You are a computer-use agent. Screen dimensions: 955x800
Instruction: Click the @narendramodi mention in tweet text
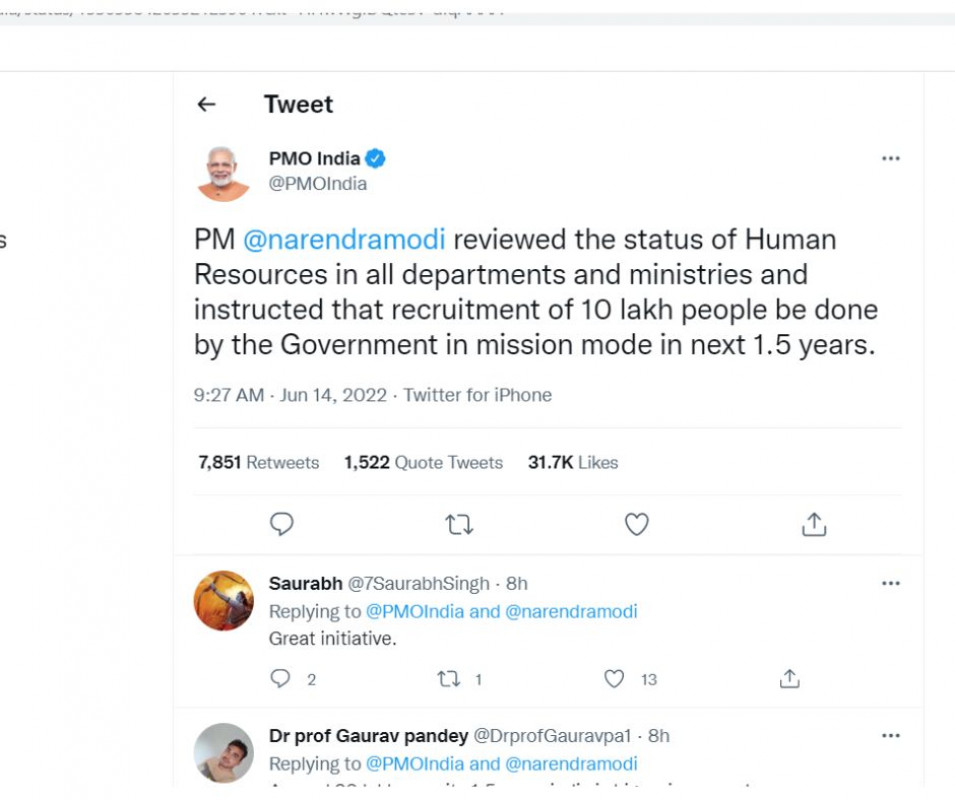(344, 240)
